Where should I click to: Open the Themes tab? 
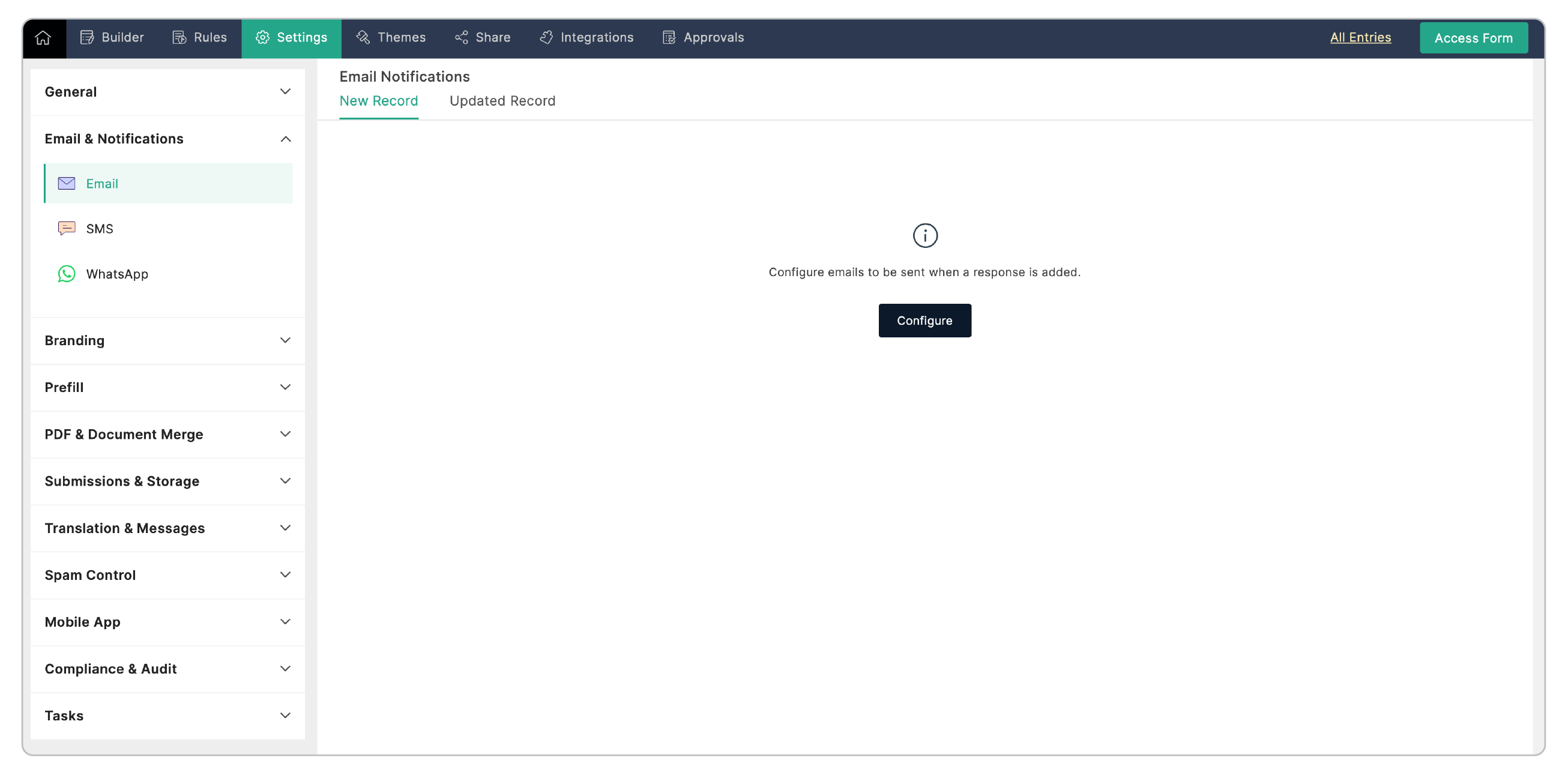[x=391, y=38]
